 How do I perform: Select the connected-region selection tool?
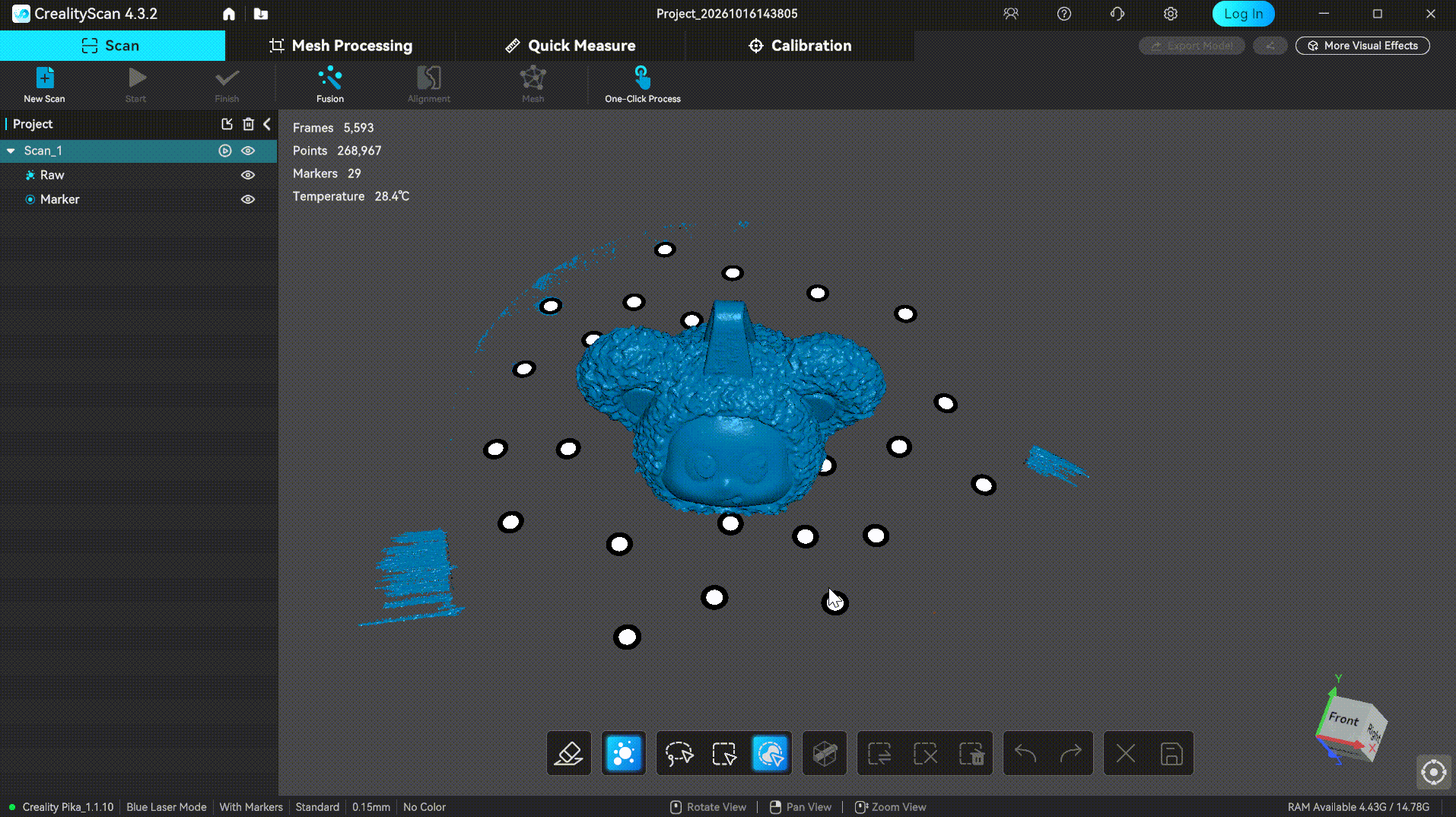tap(770, 754)
